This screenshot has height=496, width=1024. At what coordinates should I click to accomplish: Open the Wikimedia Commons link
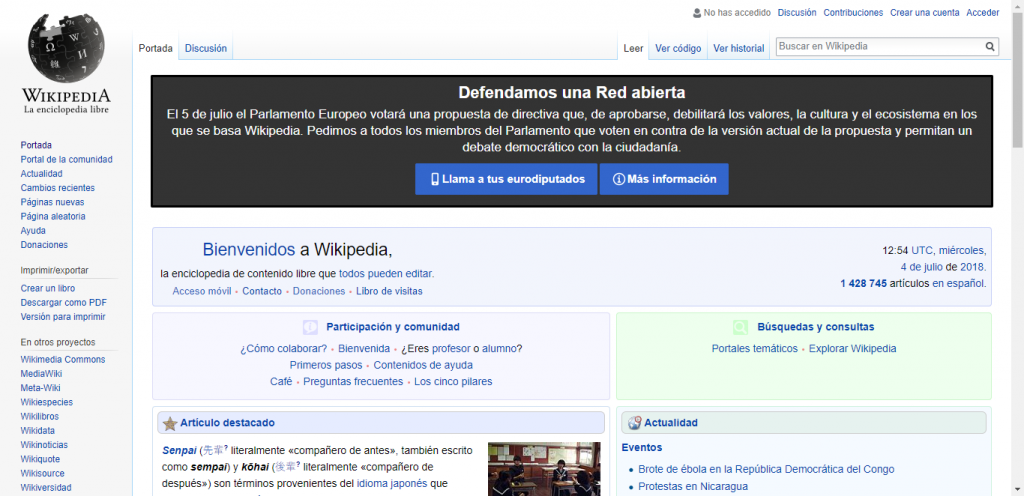pyautogui.click(x=63, y=360)
